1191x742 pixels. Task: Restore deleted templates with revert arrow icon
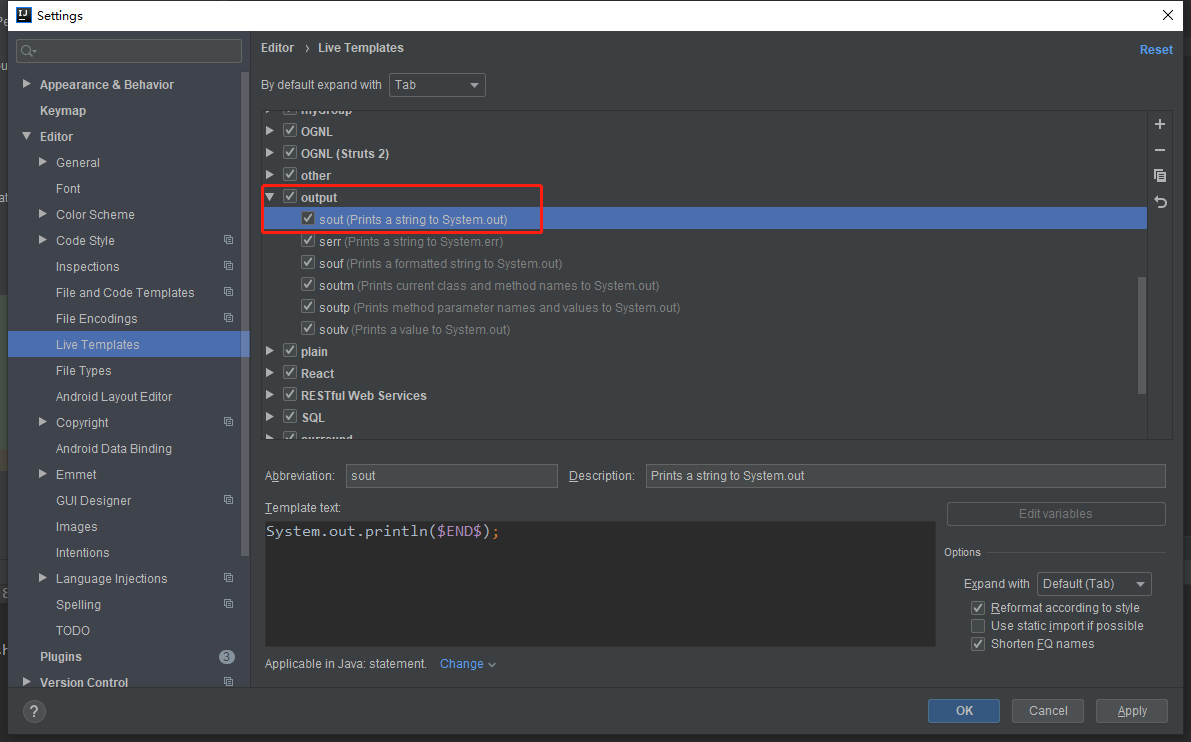click(x=1160, y=202)
